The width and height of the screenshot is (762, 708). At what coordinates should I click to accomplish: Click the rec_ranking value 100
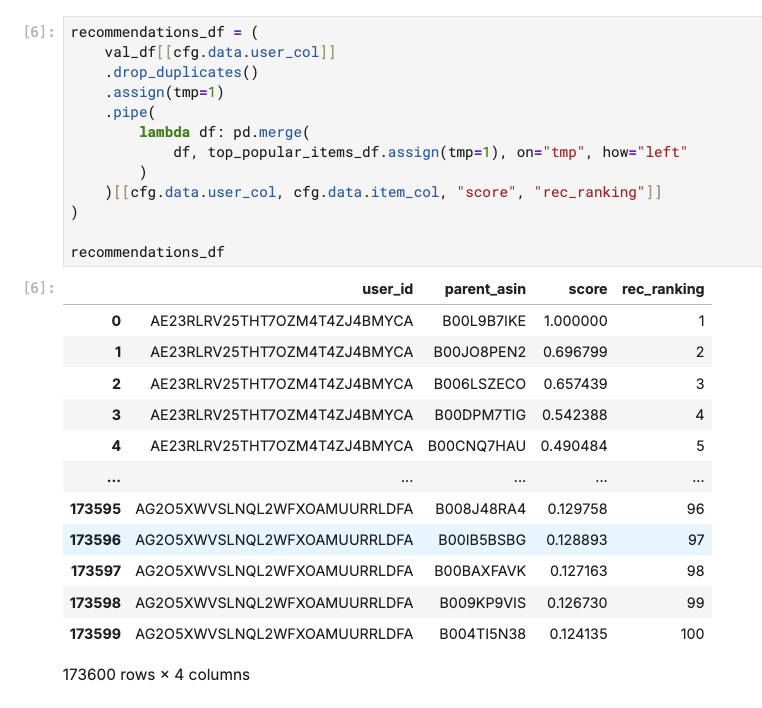point(692,634)
